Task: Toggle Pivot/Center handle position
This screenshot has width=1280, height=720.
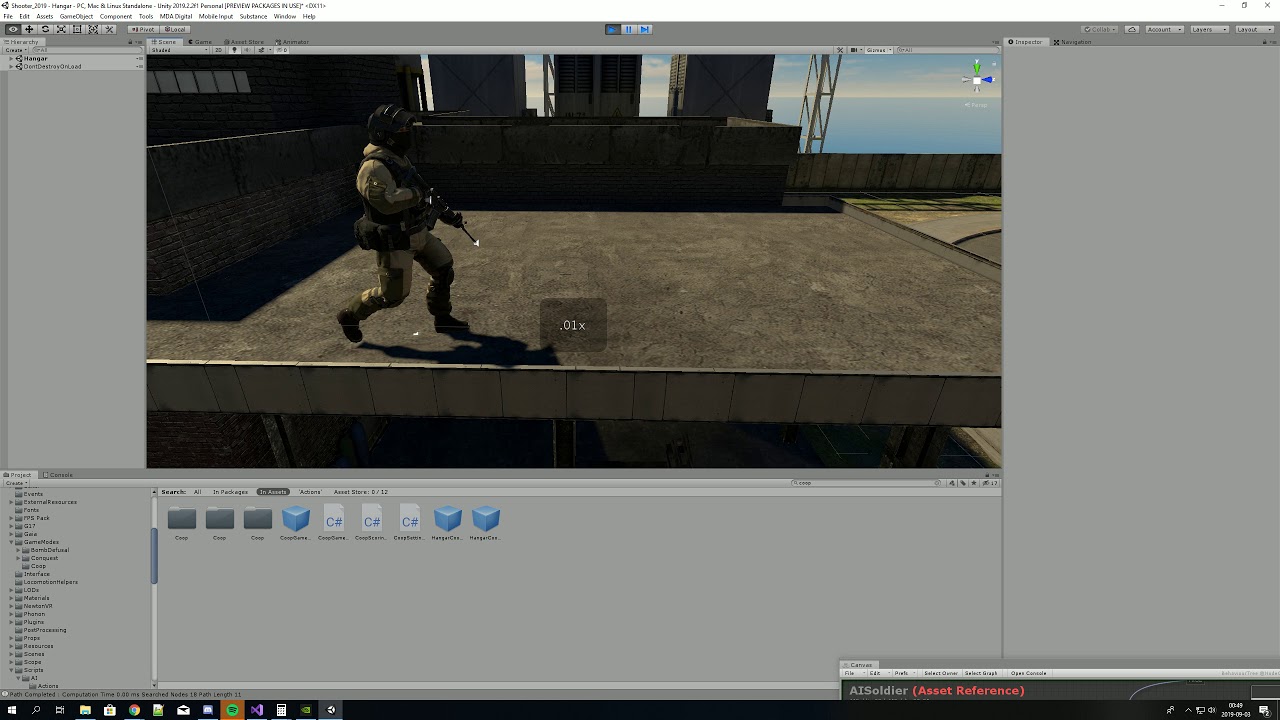Action: (x=144, y=29)
